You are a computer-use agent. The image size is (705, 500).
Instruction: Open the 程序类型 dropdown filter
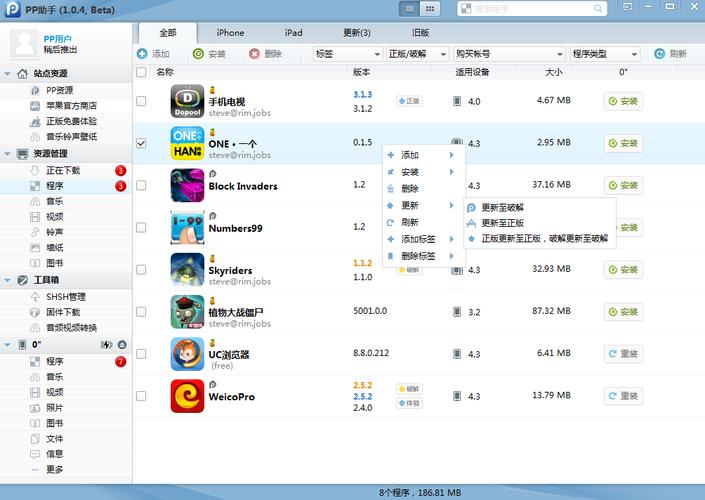pyautogui.click(x=604, y=54)
